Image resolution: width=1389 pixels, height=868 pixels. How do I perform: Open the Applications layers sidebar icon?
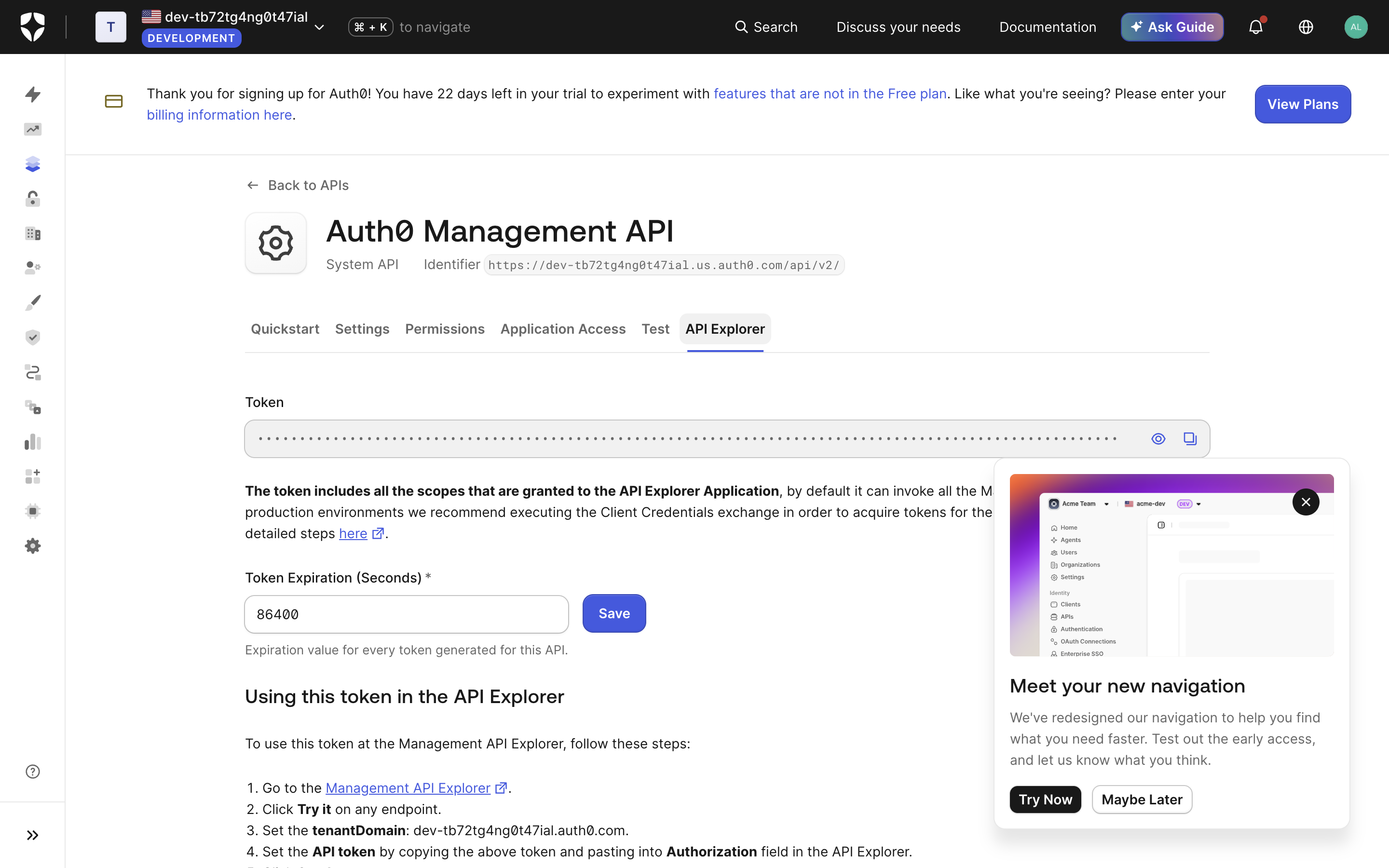tap(33, 164)
